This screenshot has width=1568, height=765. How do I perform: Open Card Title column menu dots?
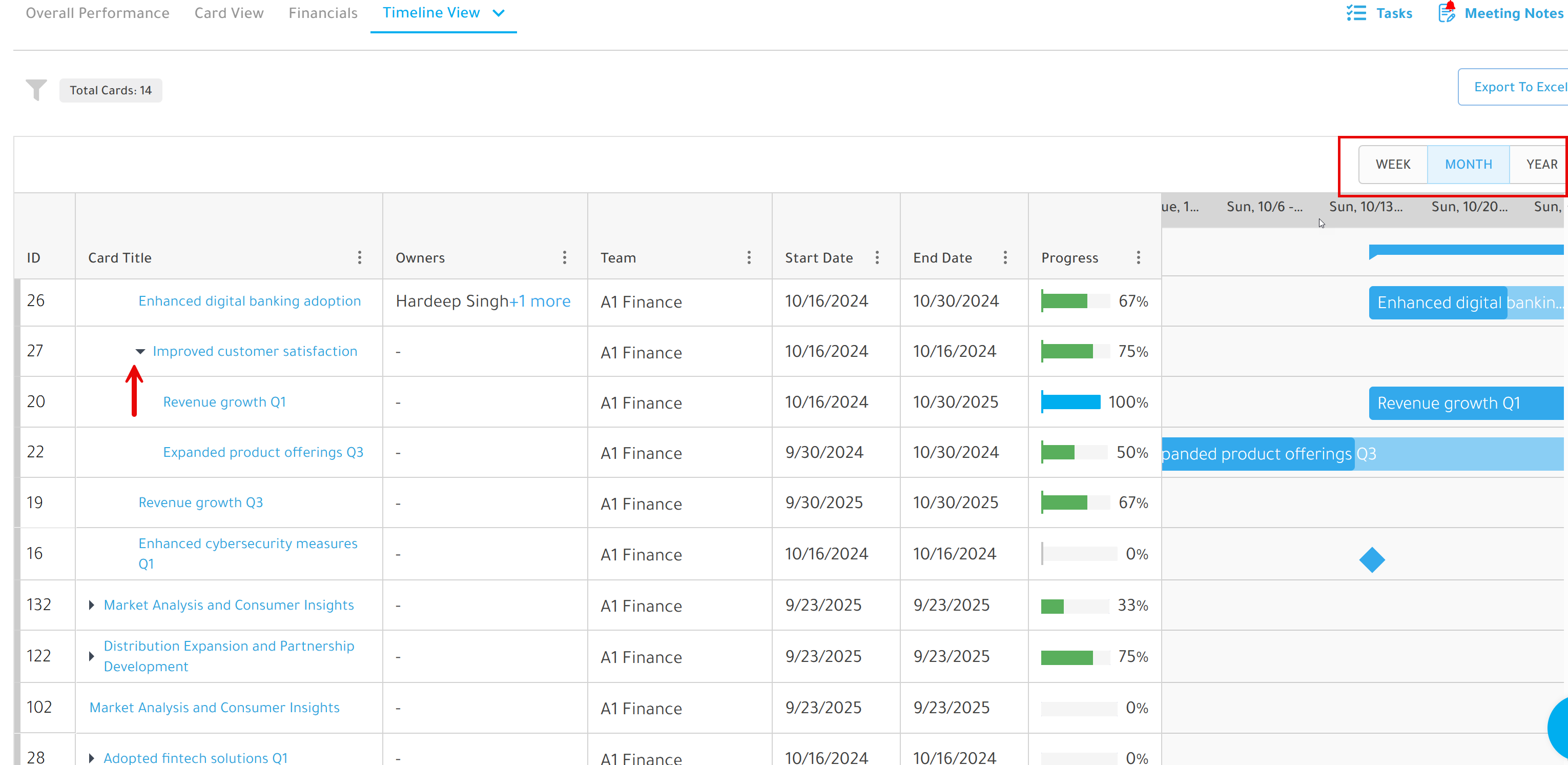pos(360,257)
